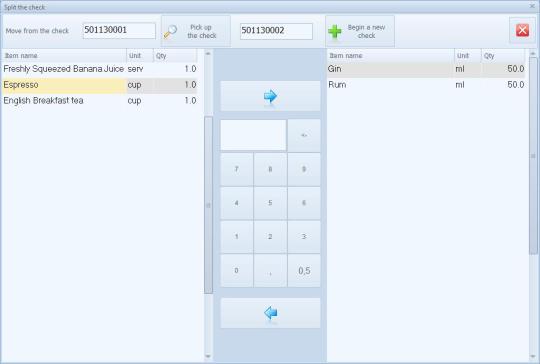
Task: Click the left list scrollbar thumb
Action: (208, 205)
